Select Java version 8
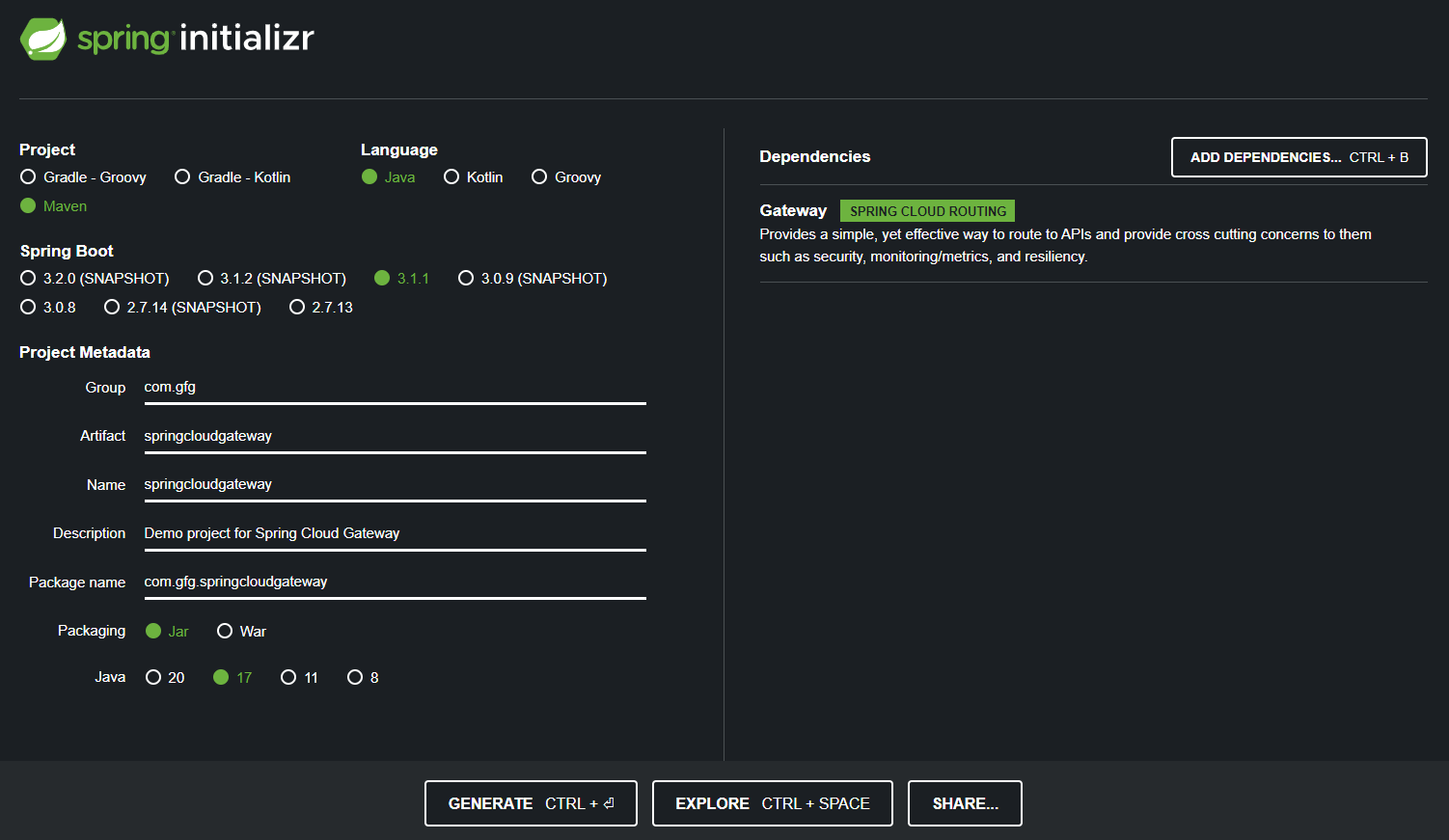The image size is (1449, 840). point(363,678)
